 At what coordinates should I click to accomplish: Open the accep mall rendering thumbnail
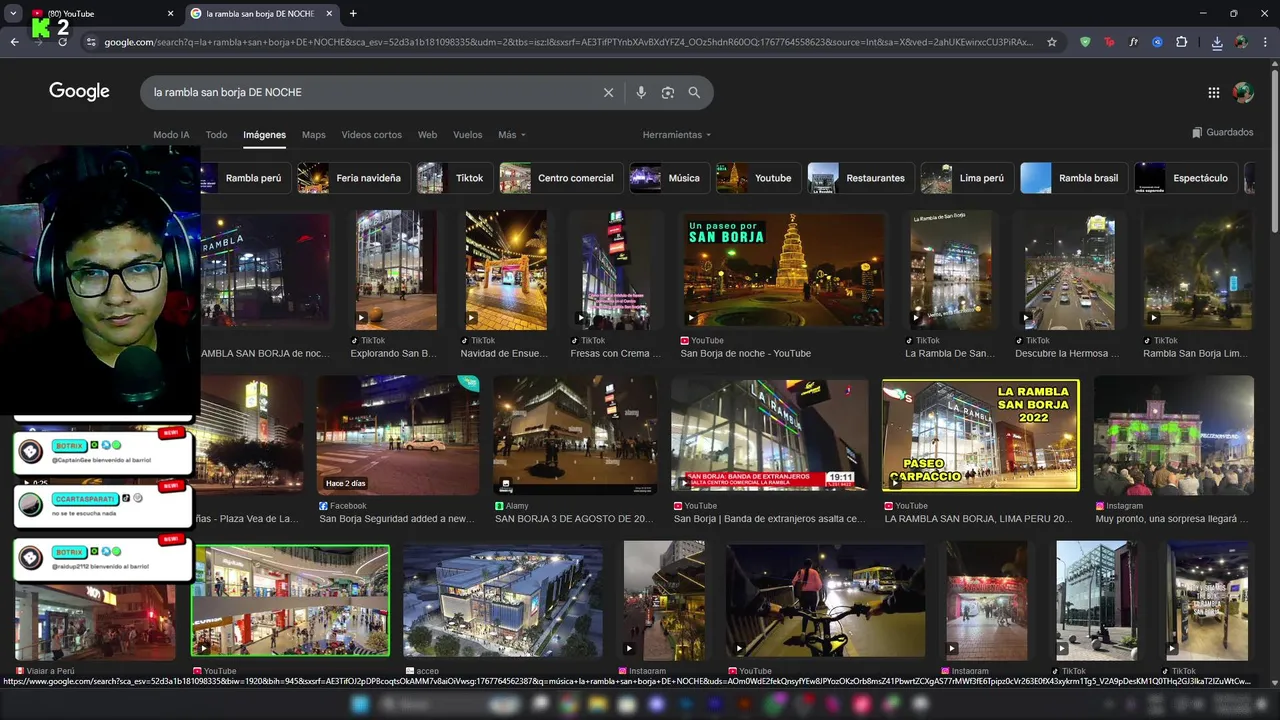pyautogui.click(x=503, y=600)
